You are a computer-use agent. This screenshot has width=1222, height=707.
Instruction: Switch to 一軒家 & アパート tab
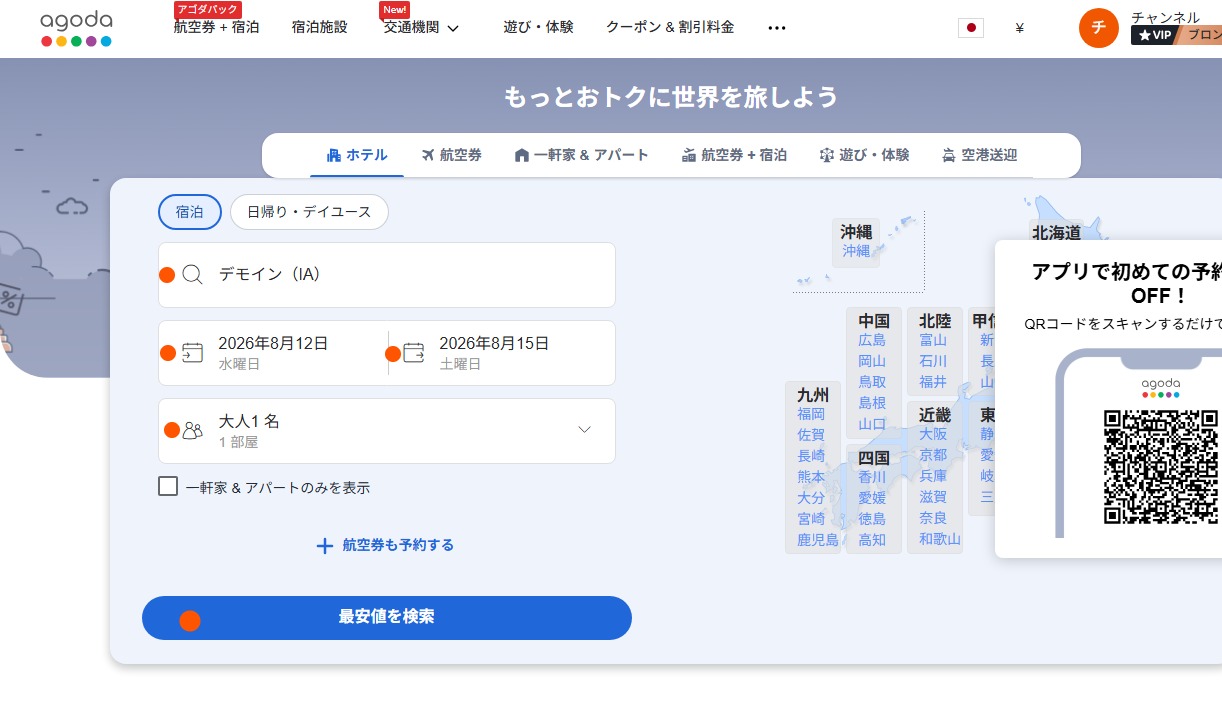pos(581,155)
